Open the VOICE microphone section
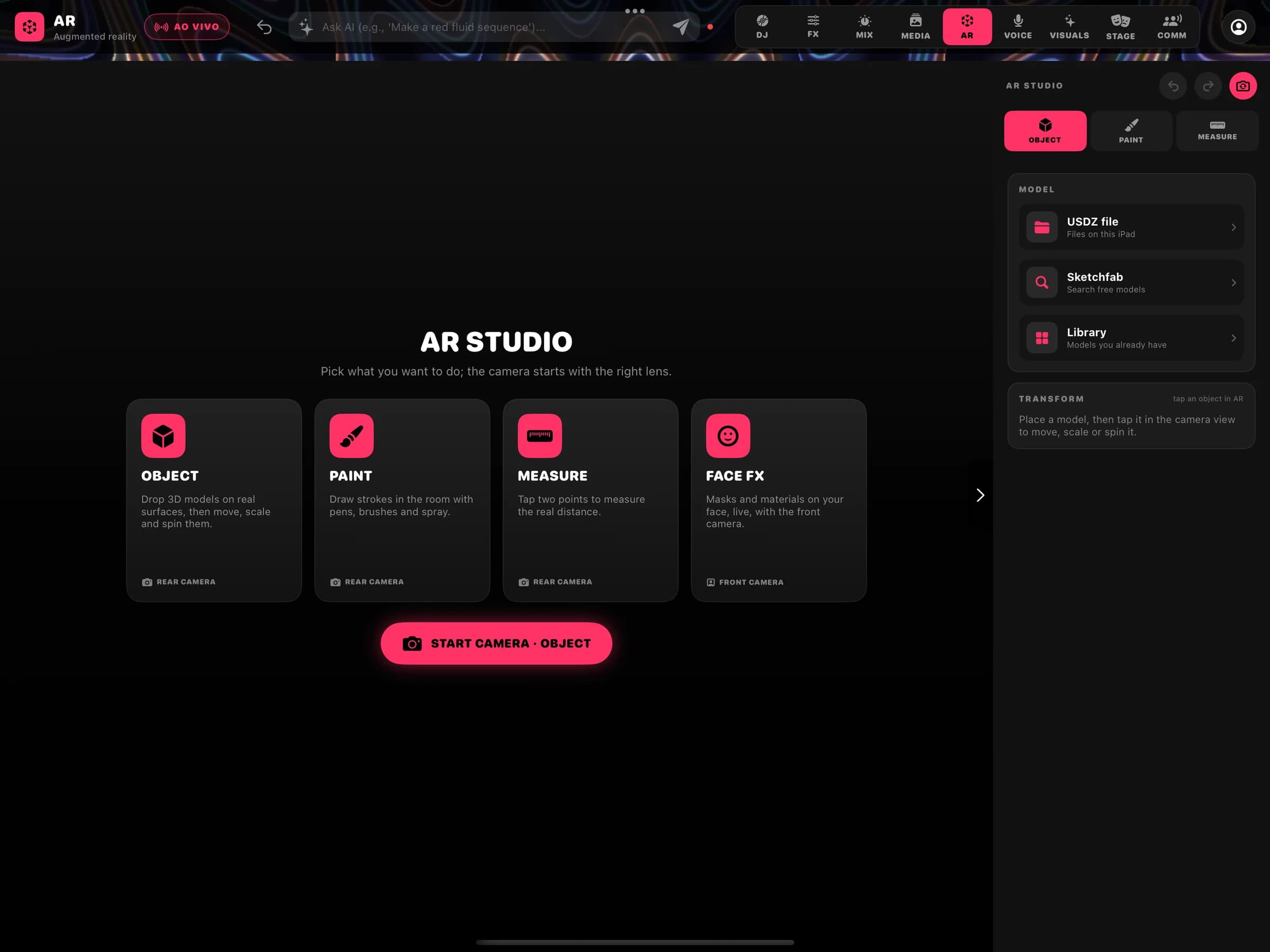Screen dimensions: 1270x952 coord(1018,27)
